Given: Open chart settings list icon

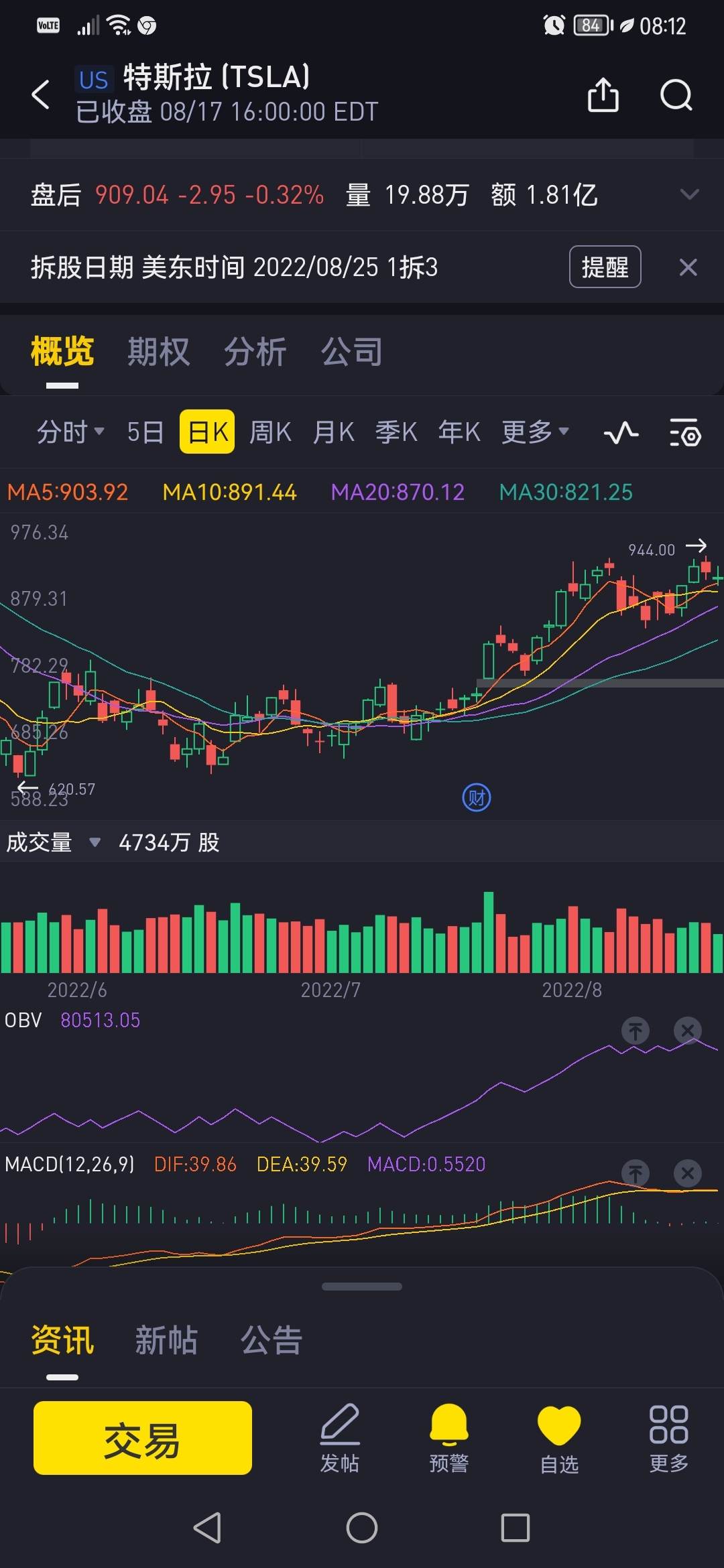Looking at the screenshot, I should click(x=685, y=433).
